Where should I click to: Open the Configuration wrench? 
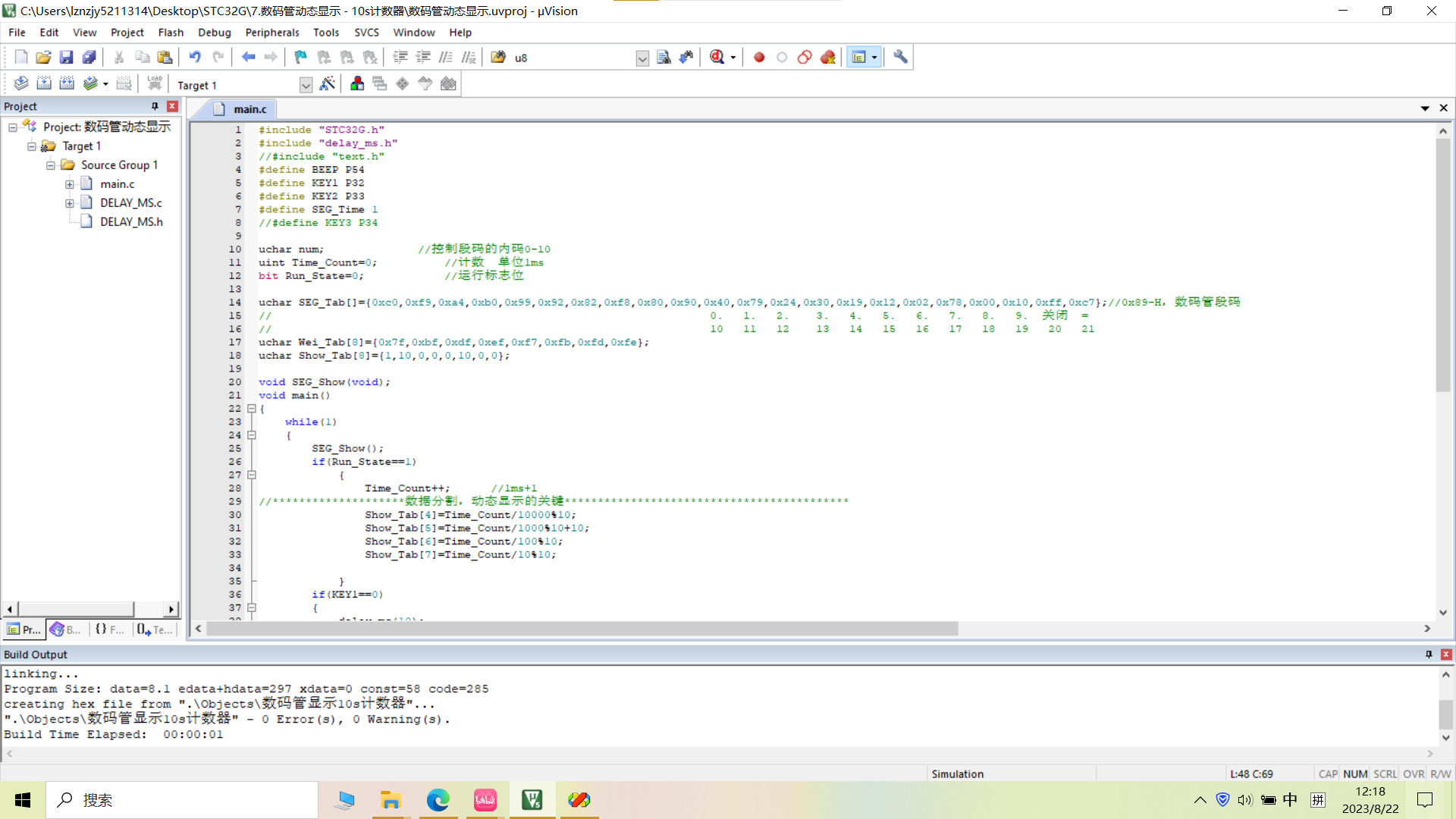[900, 57]
